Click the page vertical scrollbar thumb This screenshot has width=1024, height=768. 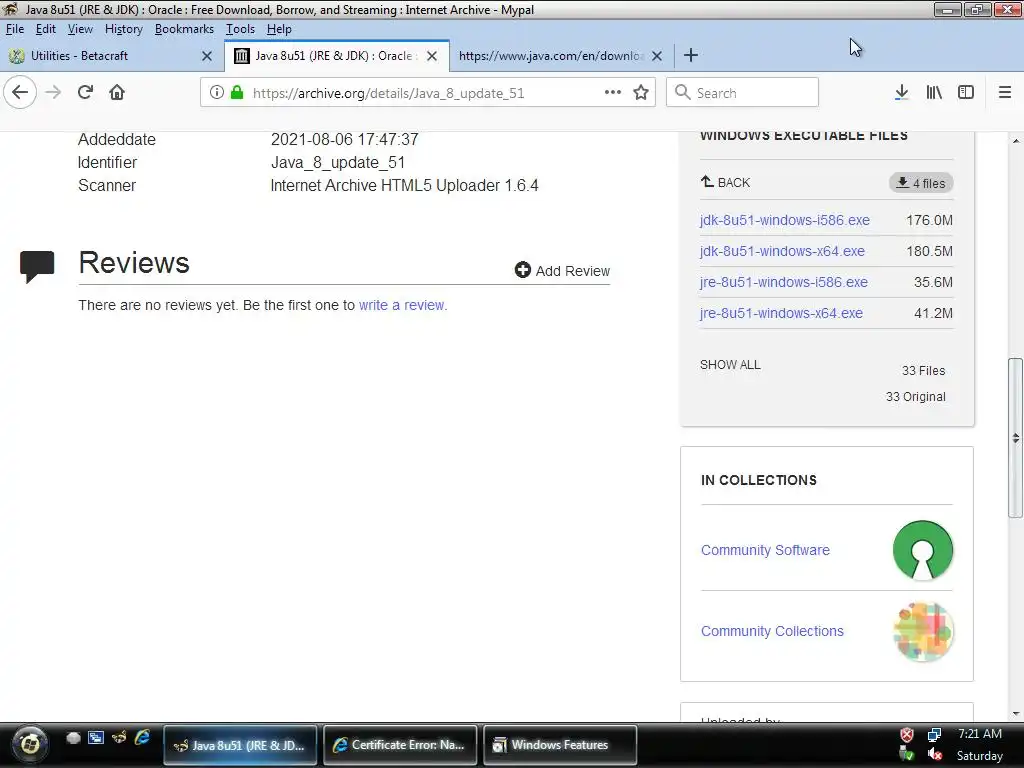coord(1015,437)
